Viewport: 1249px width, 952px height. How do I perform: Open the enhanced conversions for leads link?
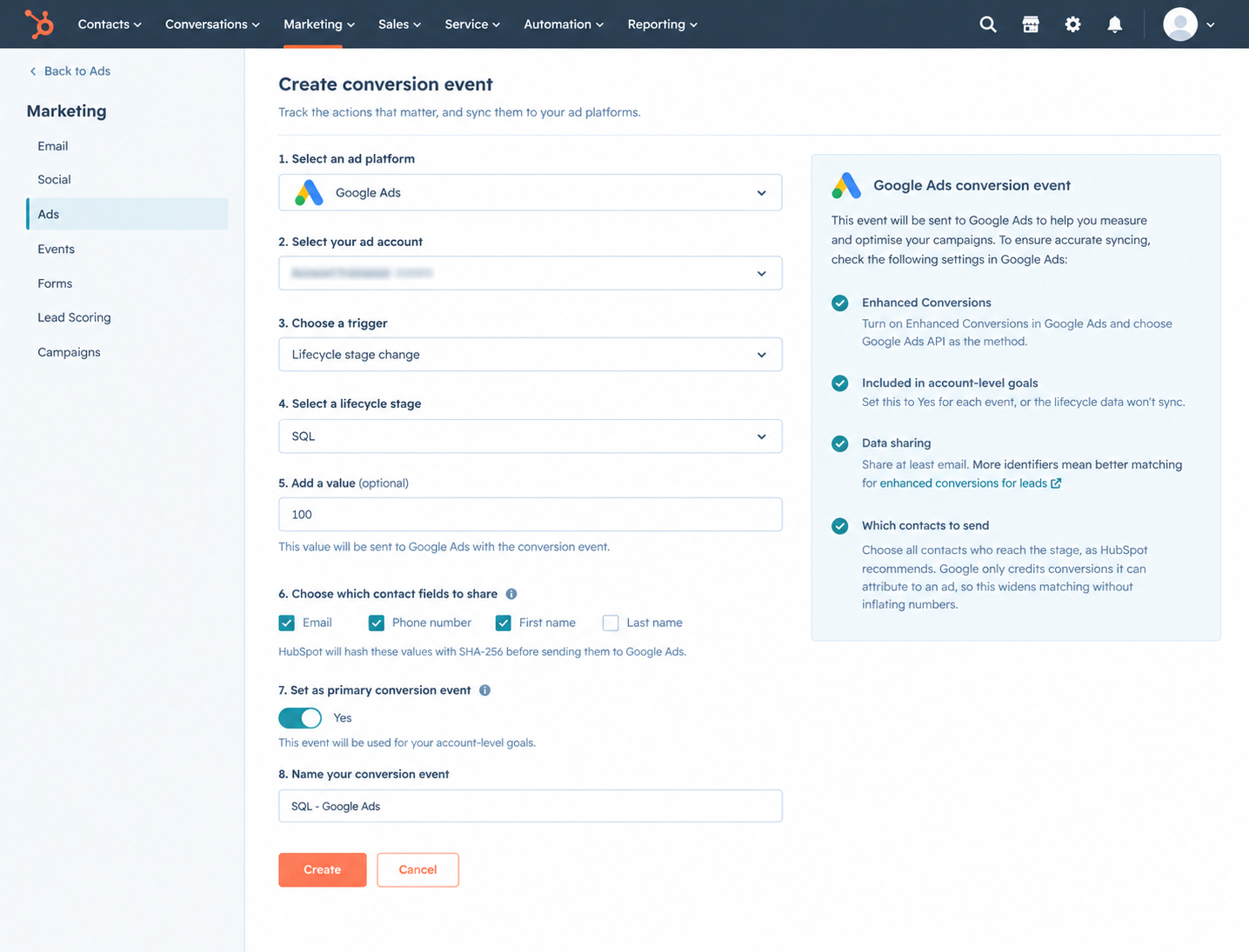[x=964, y=483]
